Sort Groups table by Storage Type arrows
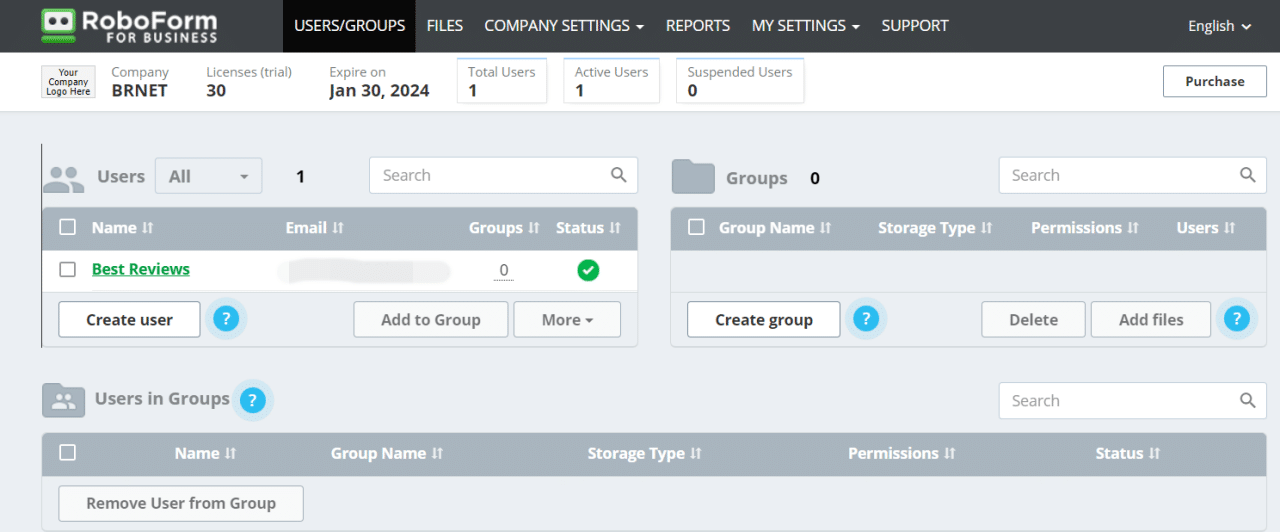Screen dimensions: 1280x532 (x=986, y=228)
